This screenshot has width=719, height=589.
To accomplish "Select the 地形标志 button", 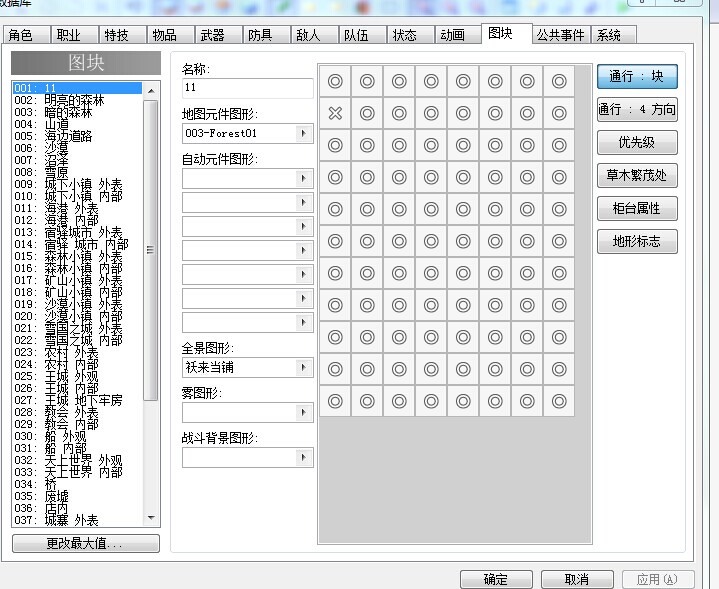I will (x=637, y=241).
